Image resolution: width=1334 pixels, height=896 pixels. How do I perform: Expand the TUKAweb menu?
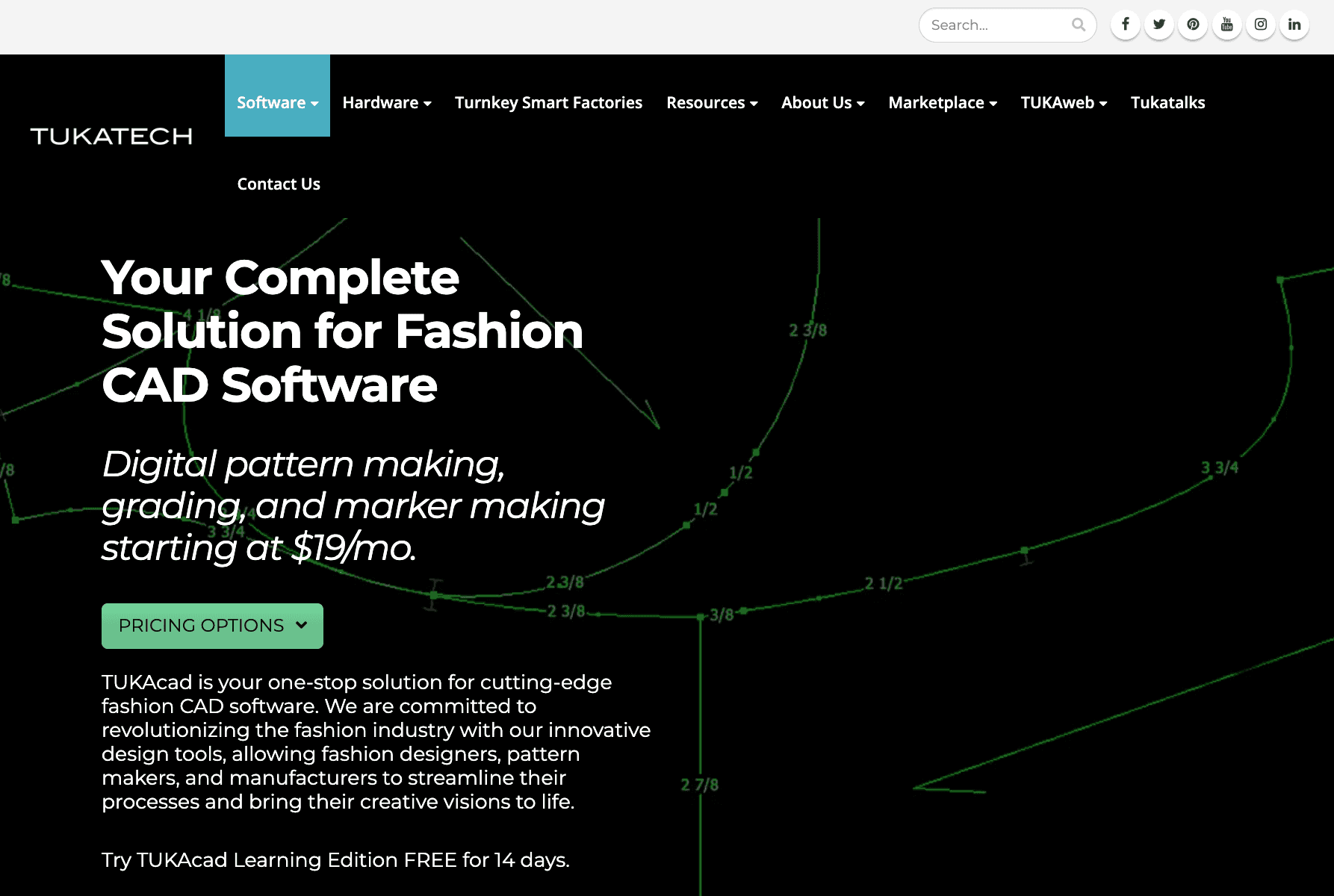pos(1064,103)
